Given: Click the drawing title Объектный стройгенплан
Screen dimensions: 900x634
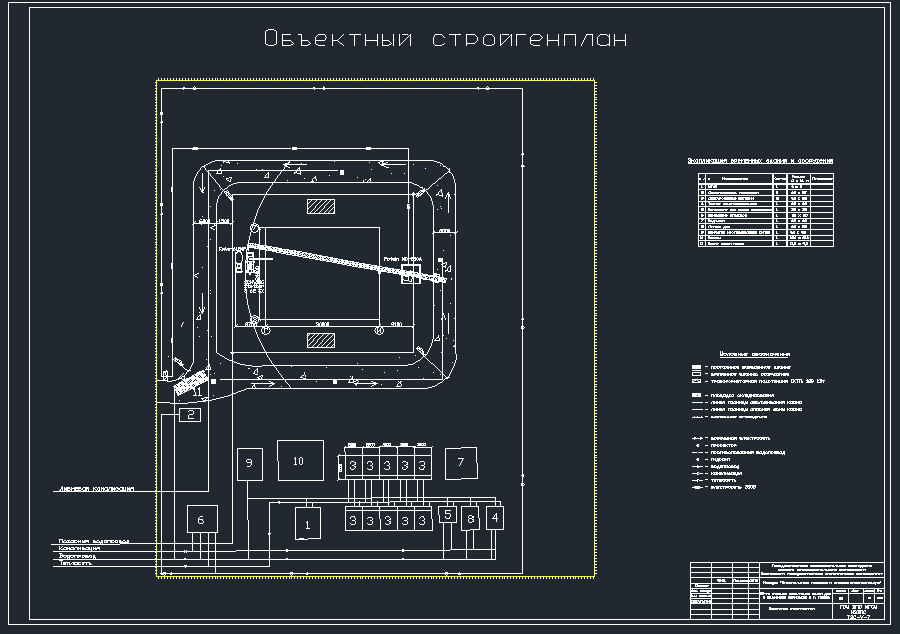Looking at the screenshot, I should click(445, 38).
